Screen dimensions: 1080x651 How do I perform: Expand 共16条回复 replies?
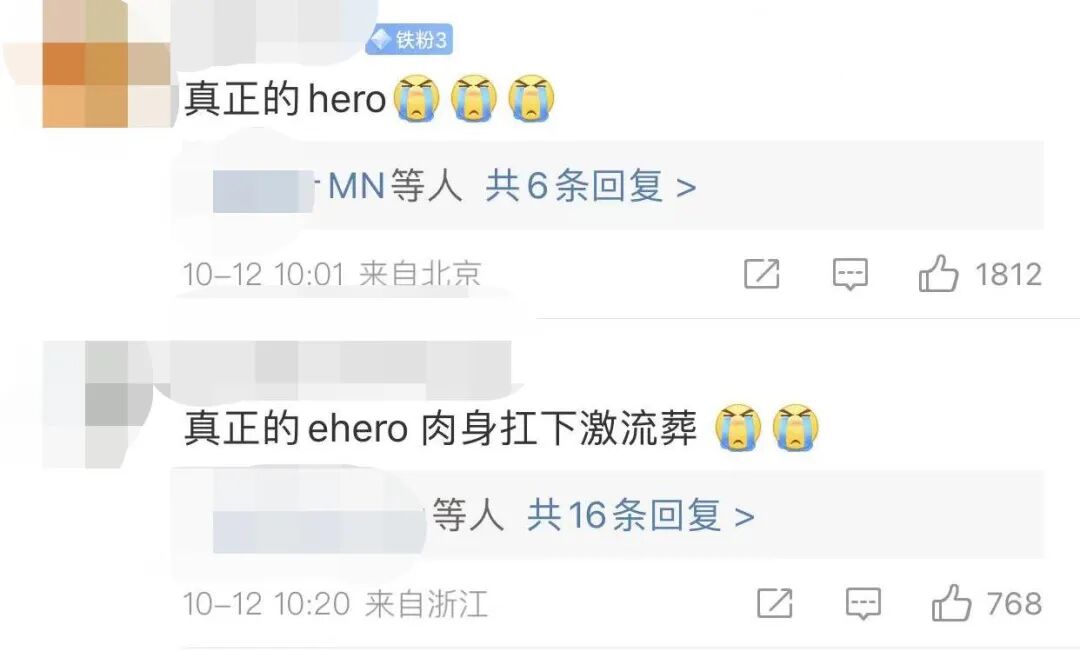tap(641, 515)
